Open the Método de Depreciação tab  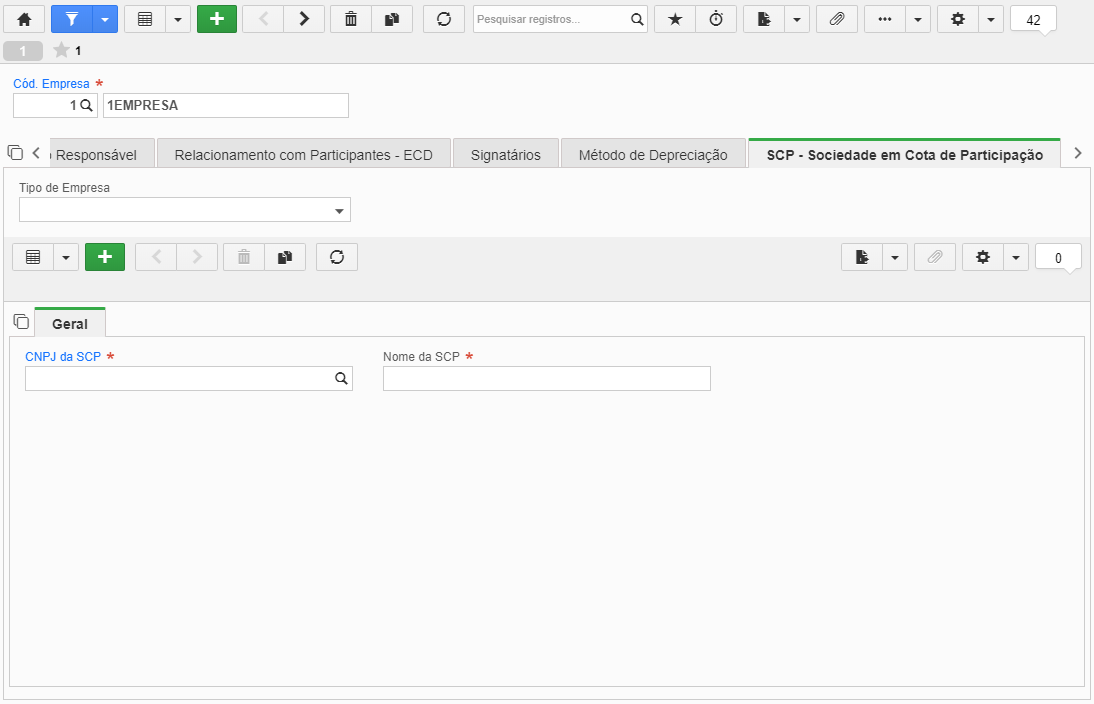(653, 155)
